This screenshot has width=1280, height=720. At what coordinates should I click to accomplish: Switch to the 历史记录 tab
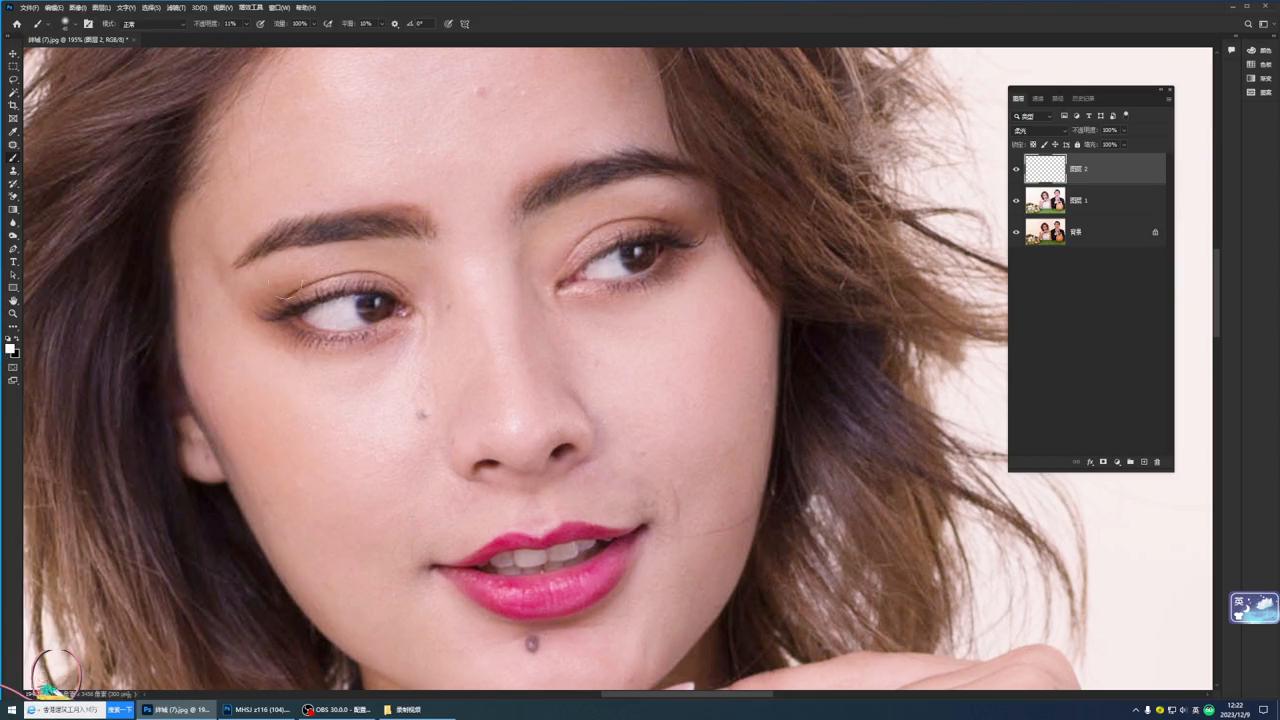(1083, 99)
